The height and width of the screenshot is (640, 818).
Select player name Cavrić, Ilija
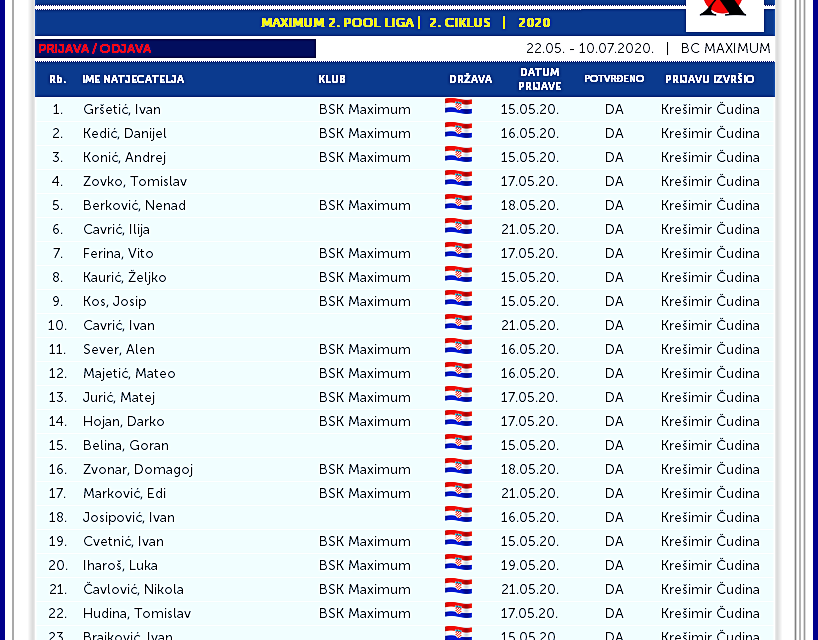(116, 230)
